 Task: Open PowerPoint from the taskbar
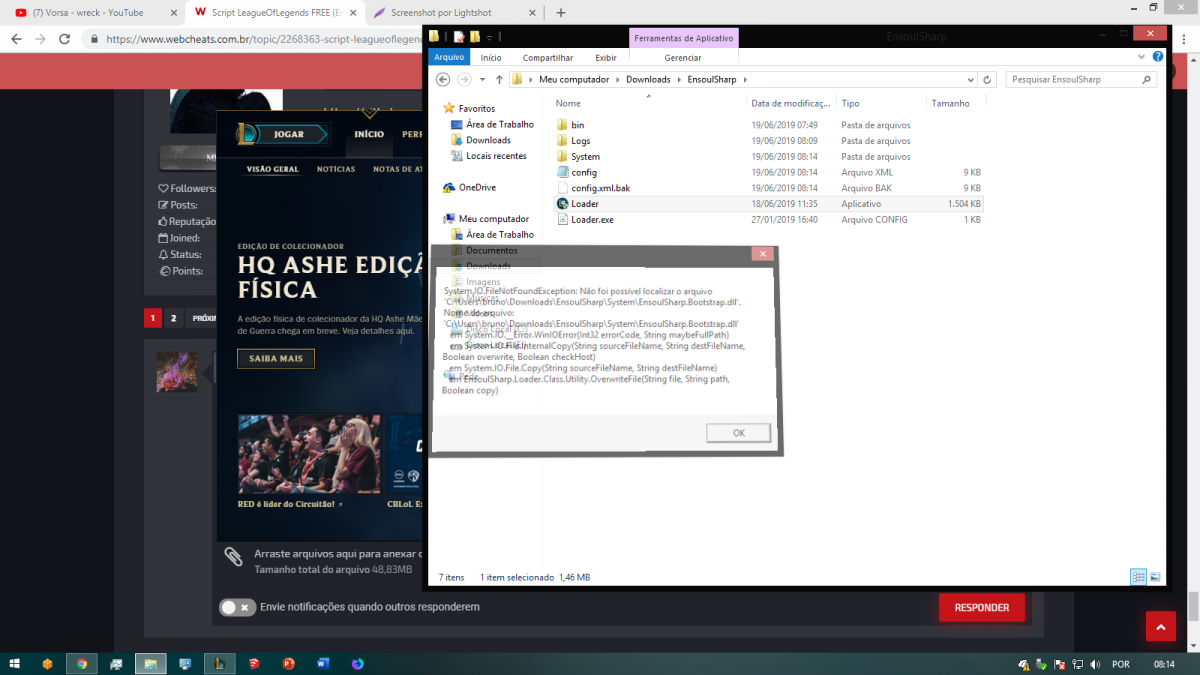coord(289,663)
